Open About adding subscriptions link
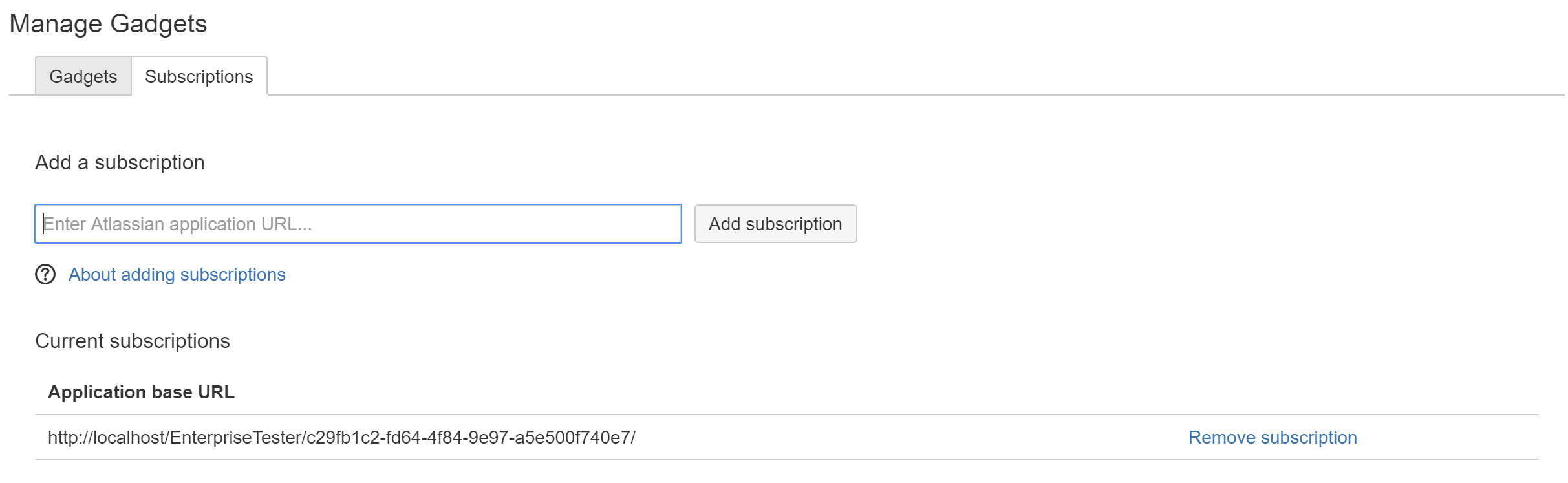Viewport: 1568px width, 483px height. click(x=177, y=275)
